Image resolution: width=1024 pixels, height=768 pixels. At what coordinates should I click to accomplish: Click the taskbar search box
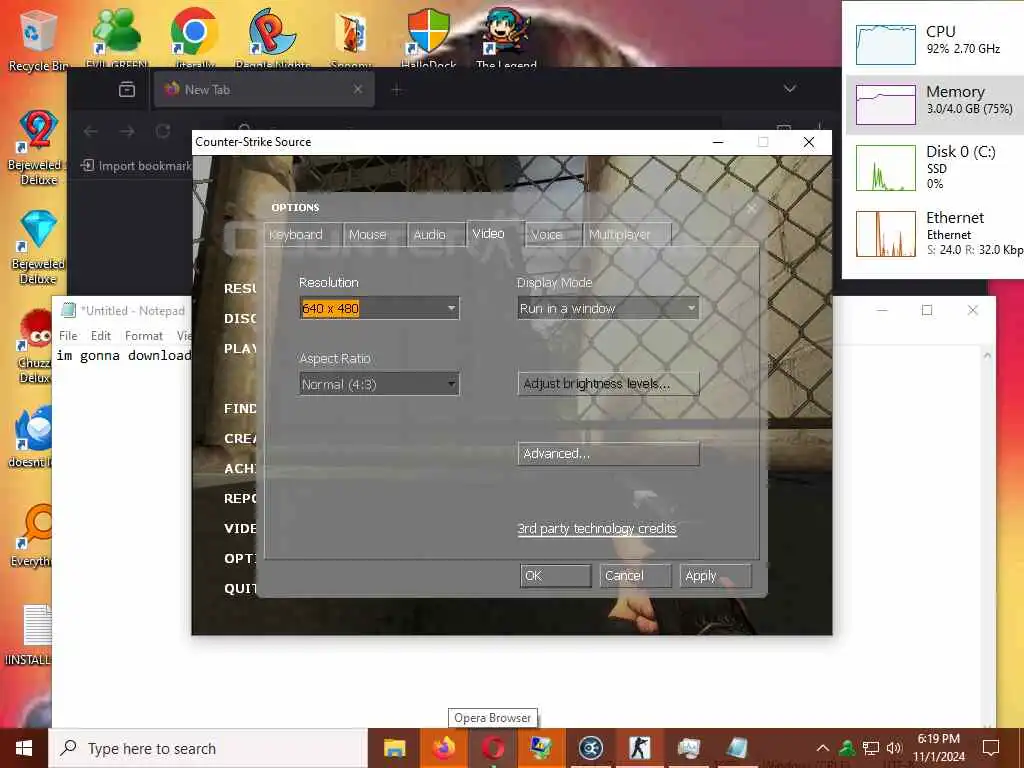[x=209, y=748]
